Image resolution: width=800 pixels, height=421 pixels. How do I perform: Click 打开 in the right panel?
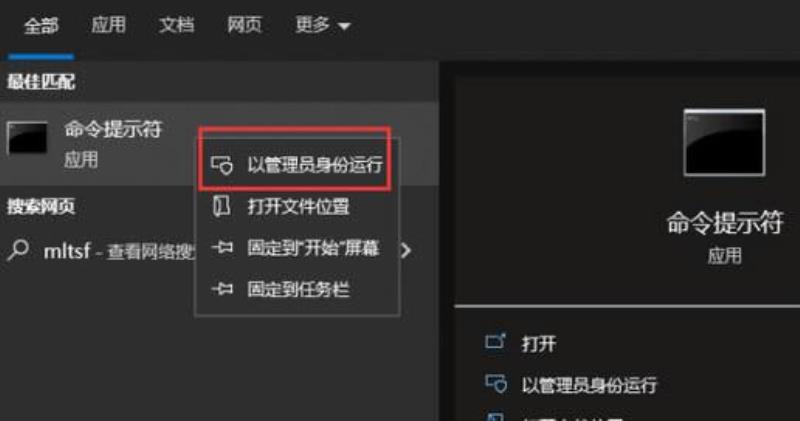pyautogui.click(x=539, y=343)
